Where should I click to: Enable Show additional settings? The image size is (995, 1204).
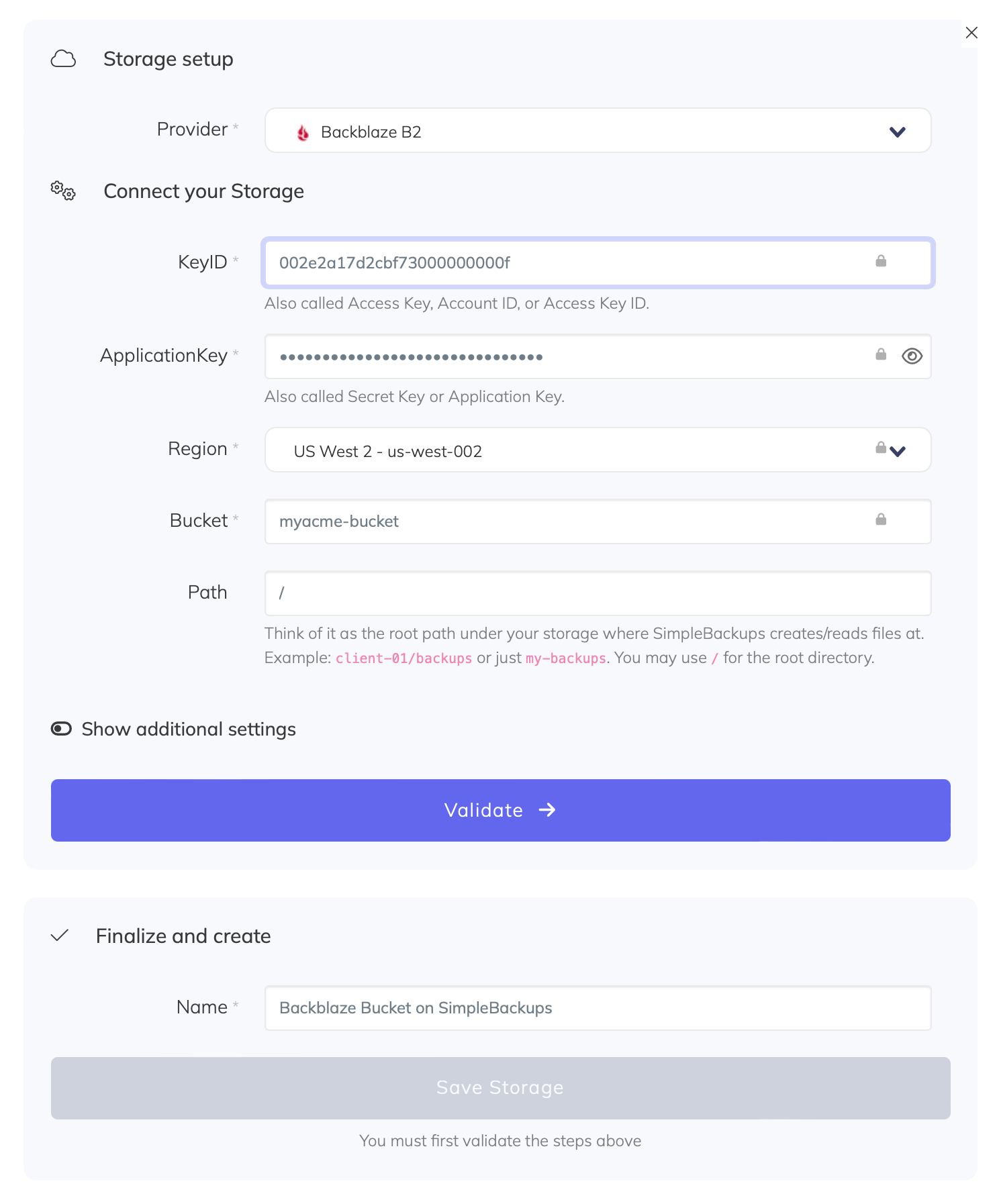point(60,729)
